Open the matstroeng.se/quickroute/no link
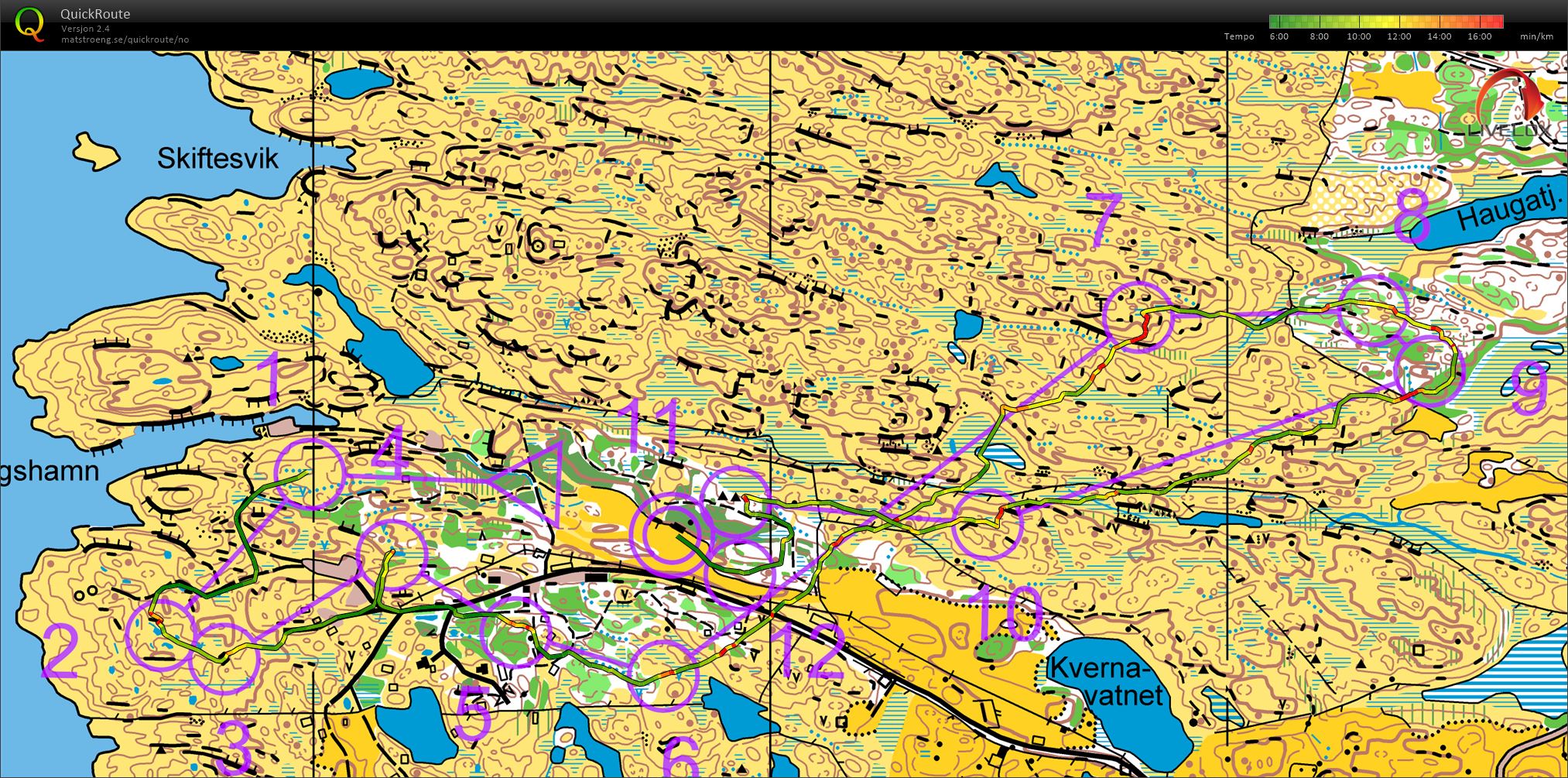1568x778 pixels. pos(125,39)
